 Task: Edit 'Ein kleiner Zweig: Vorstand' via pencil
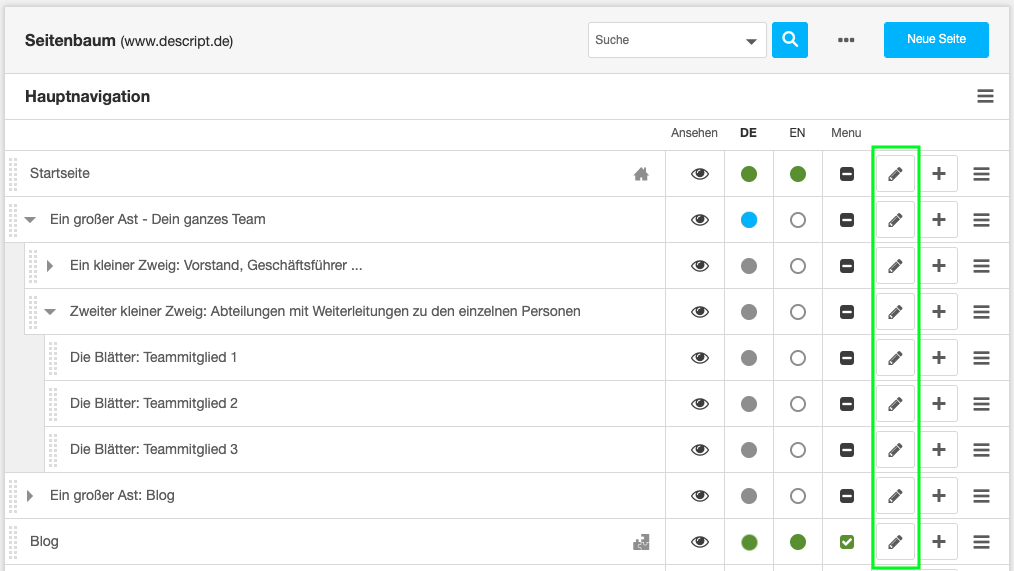(895, 266)
